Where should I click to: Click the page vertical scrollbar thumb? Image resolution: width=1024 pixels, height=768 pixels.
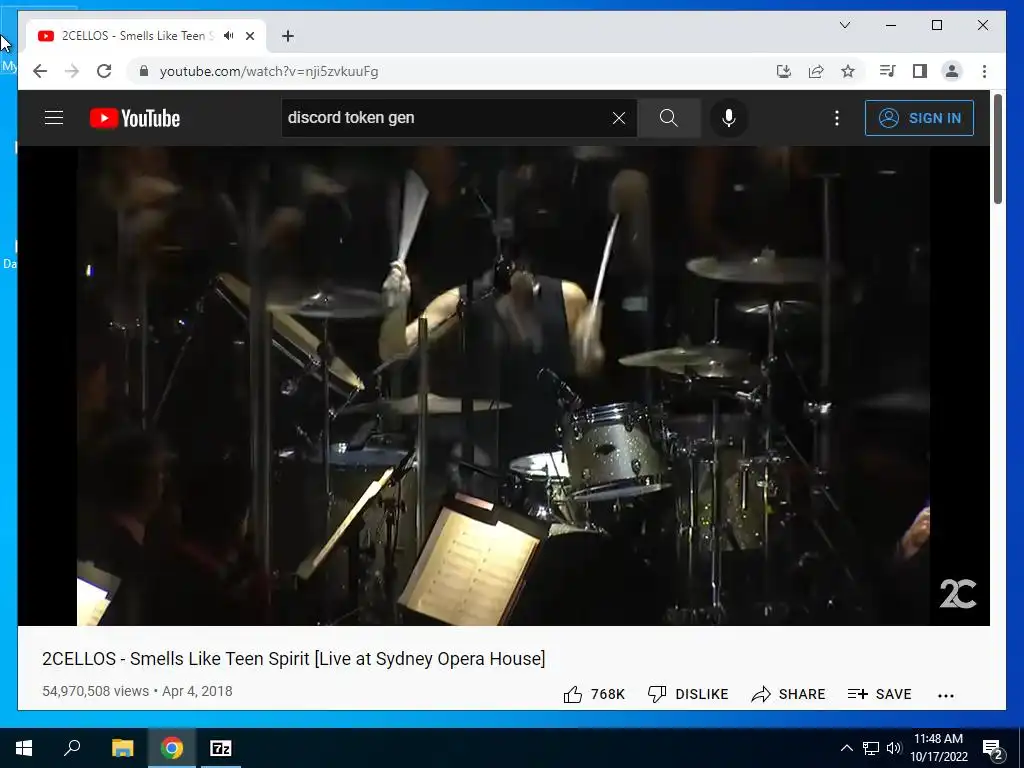pos(997,149)
